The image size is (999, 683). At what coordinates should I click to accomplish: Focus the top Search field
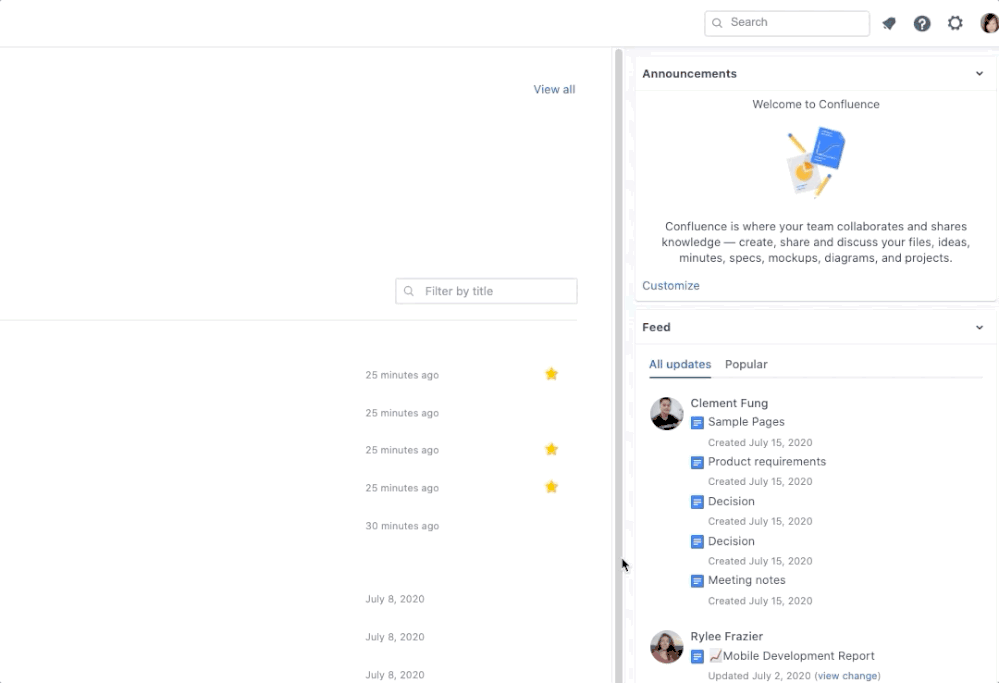[x=787, y=23]
